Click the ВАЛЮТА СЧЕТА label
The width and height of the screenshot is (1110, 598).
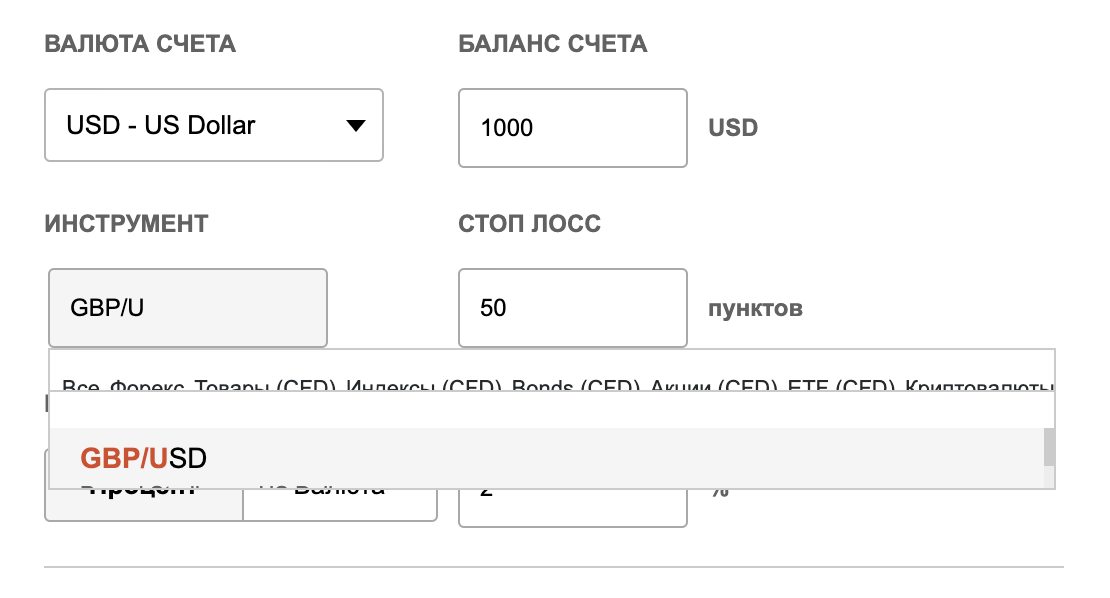click(x=140, y=44)
